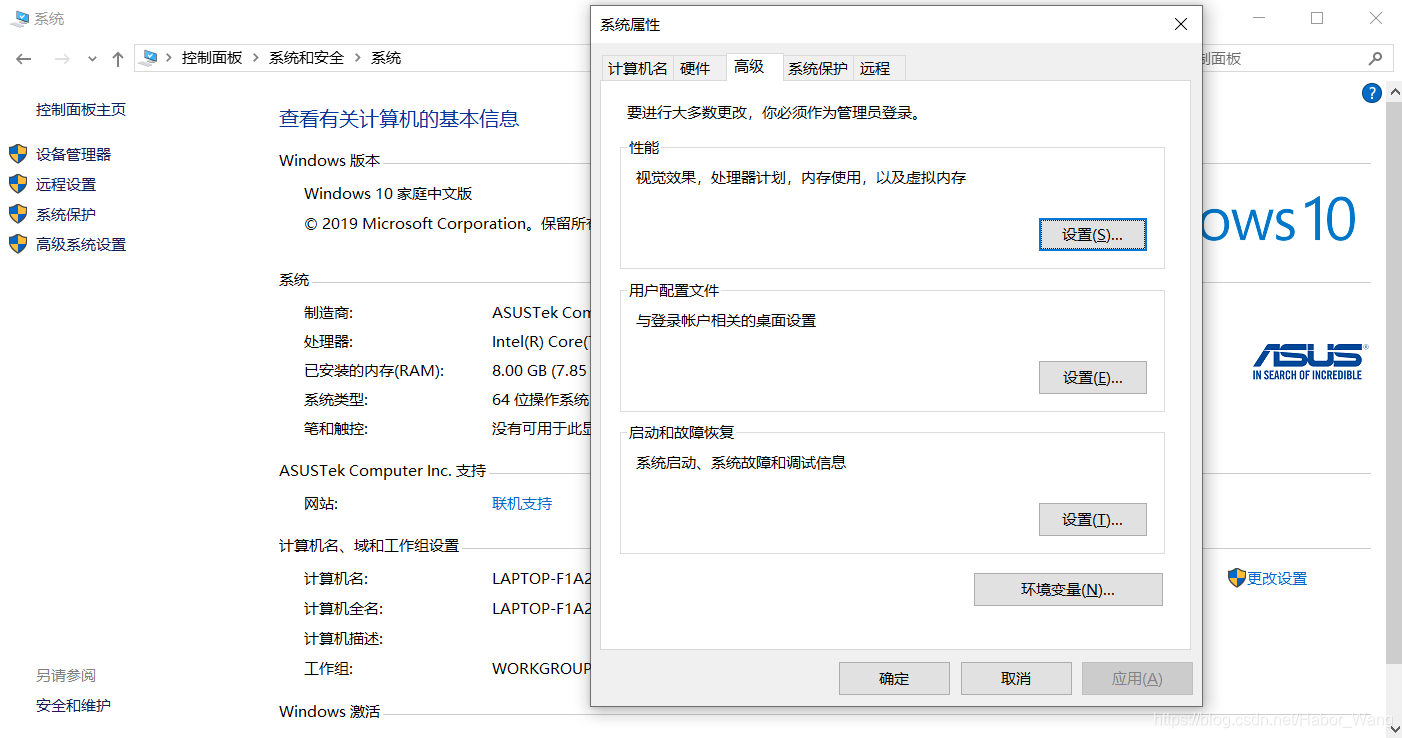Open 联机支持 website link
Image resolution: width=1402 pixels, height=738 pixels.
tap(522, 503)
